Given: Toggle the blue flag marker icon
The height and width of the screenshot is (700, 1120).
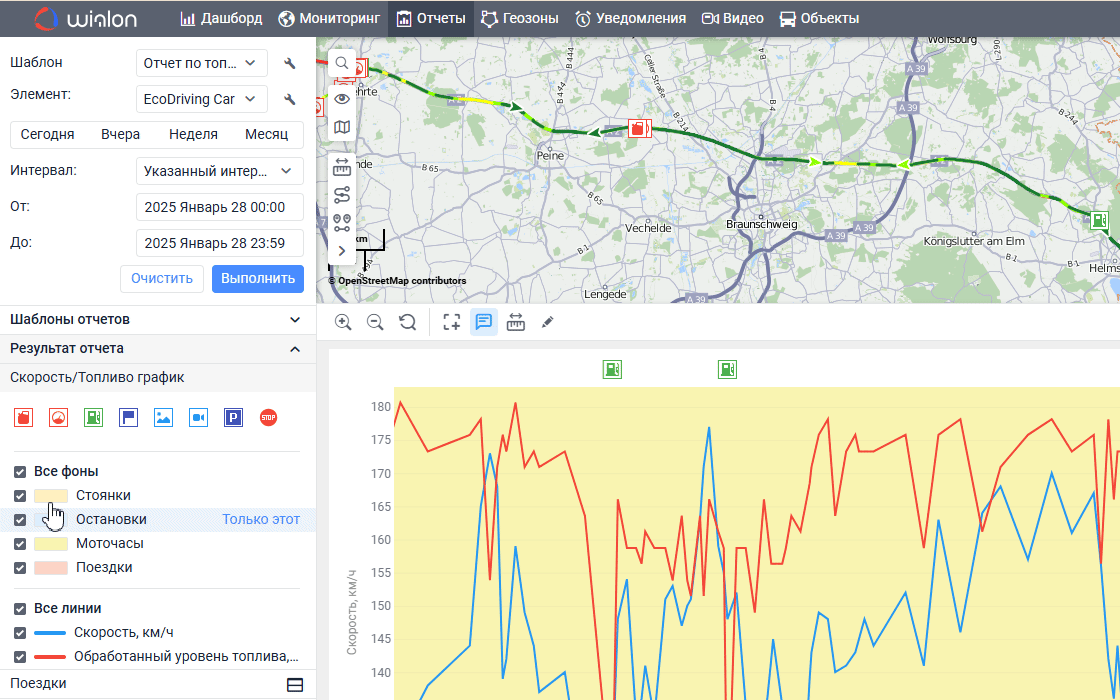Looking at the screenshot, I should (129, 418).
